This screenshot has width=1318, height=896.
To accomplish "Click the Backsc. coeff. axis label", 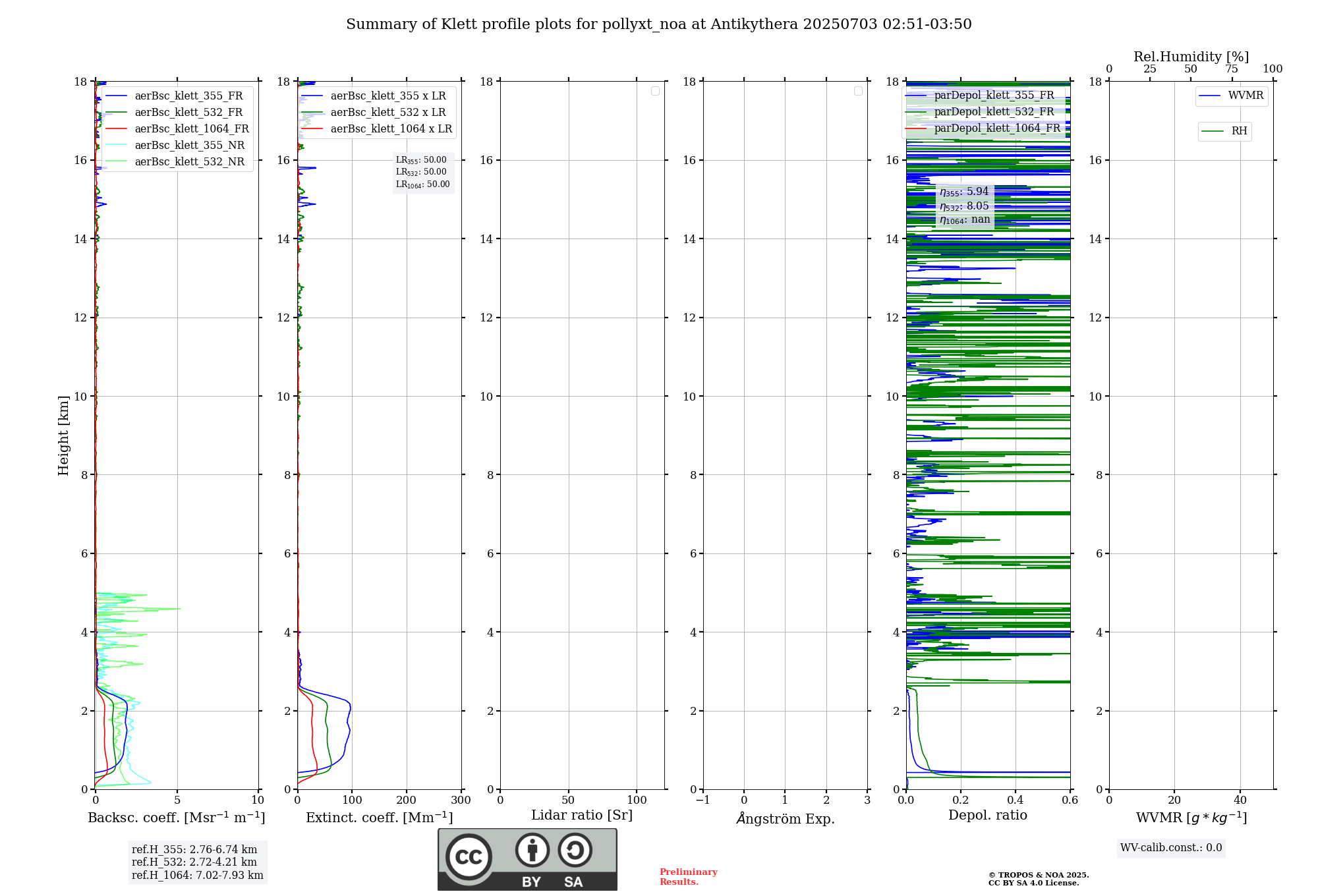I will click(177, 818).
